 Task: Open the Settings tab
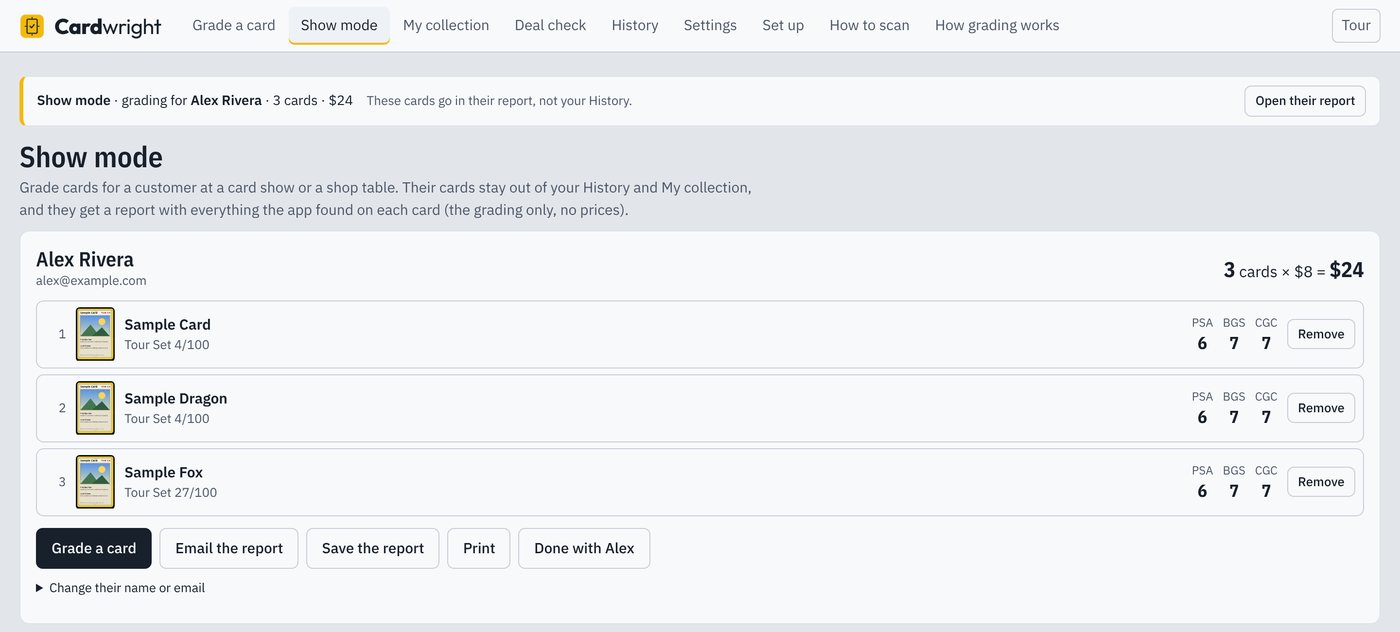coord(710,25)
